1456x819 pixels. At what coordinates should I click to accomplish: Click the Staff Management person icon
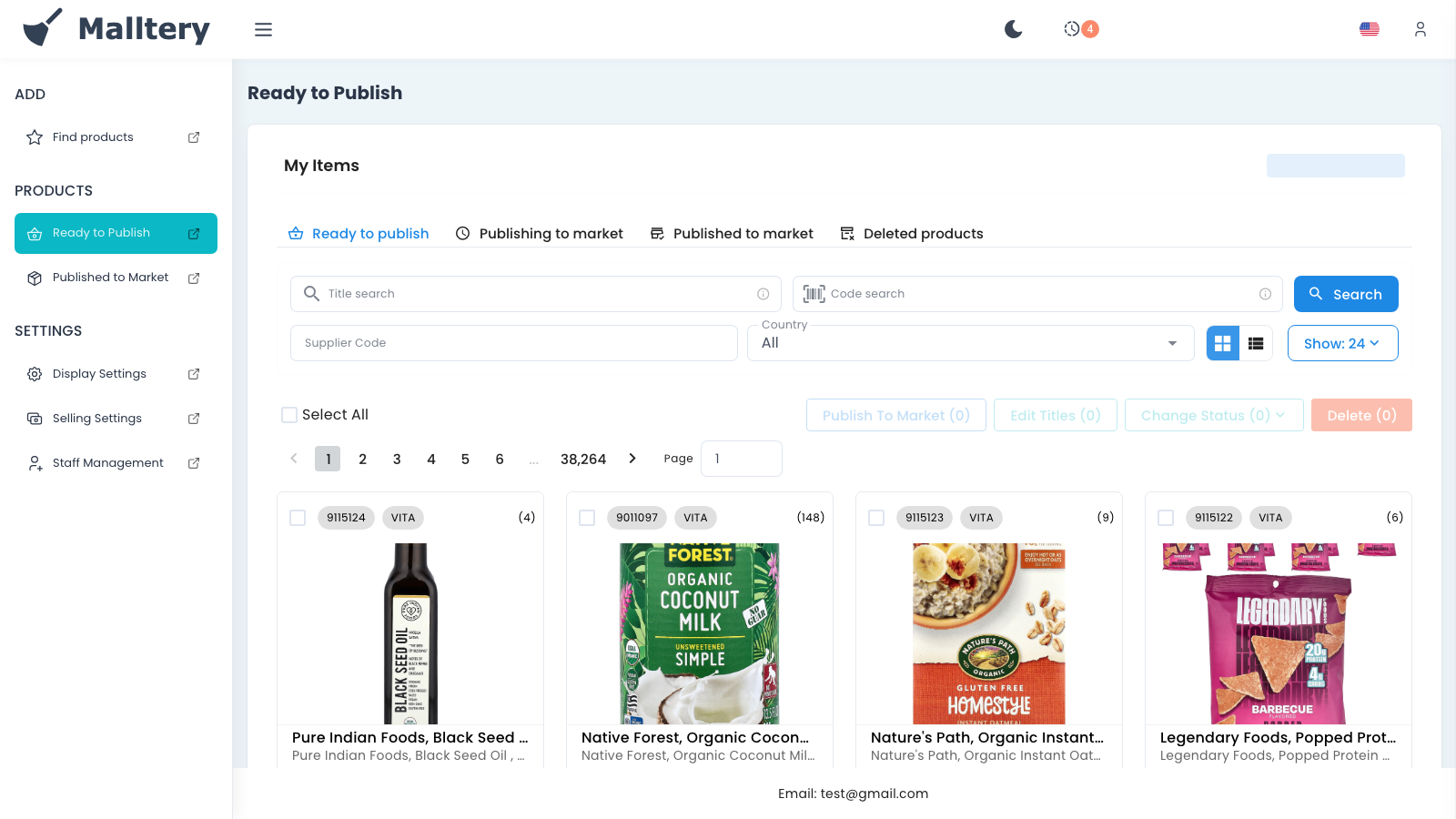(x=35, y=463)
